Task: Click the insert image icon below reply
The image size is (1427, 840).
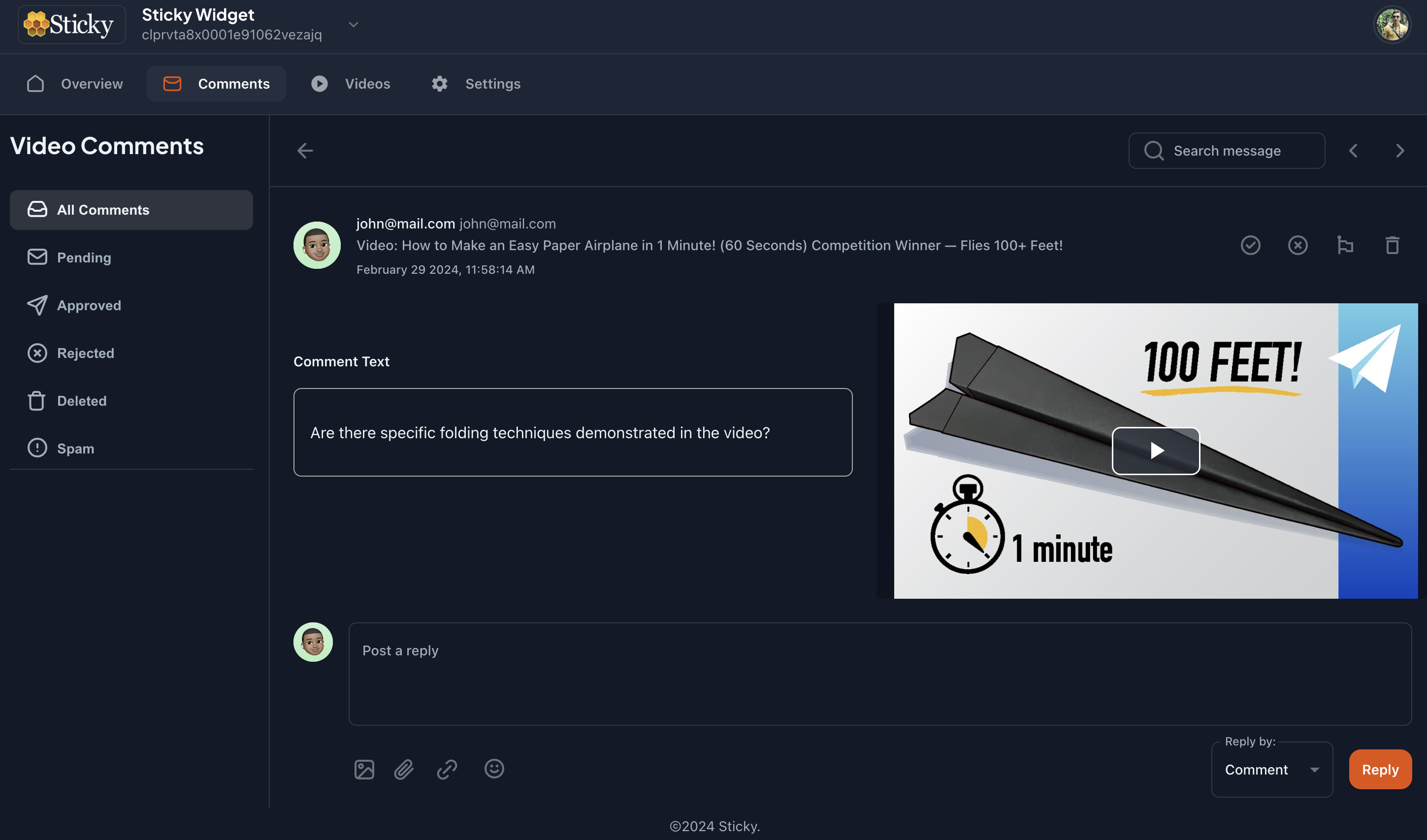Action: 364,769
